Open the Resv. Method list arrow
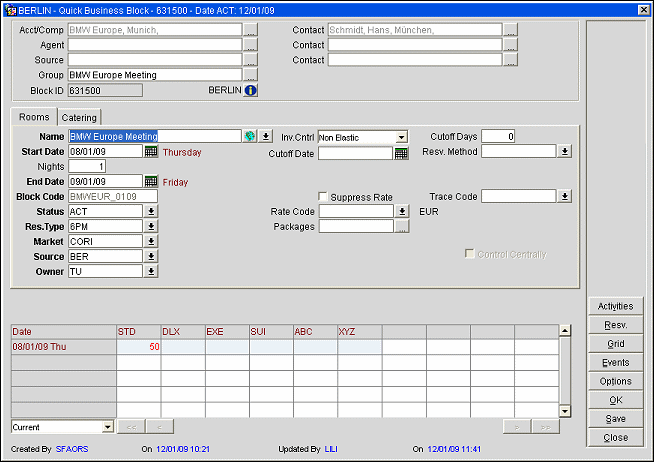Screen dimensions: 654x462 [x=564, y=152]
